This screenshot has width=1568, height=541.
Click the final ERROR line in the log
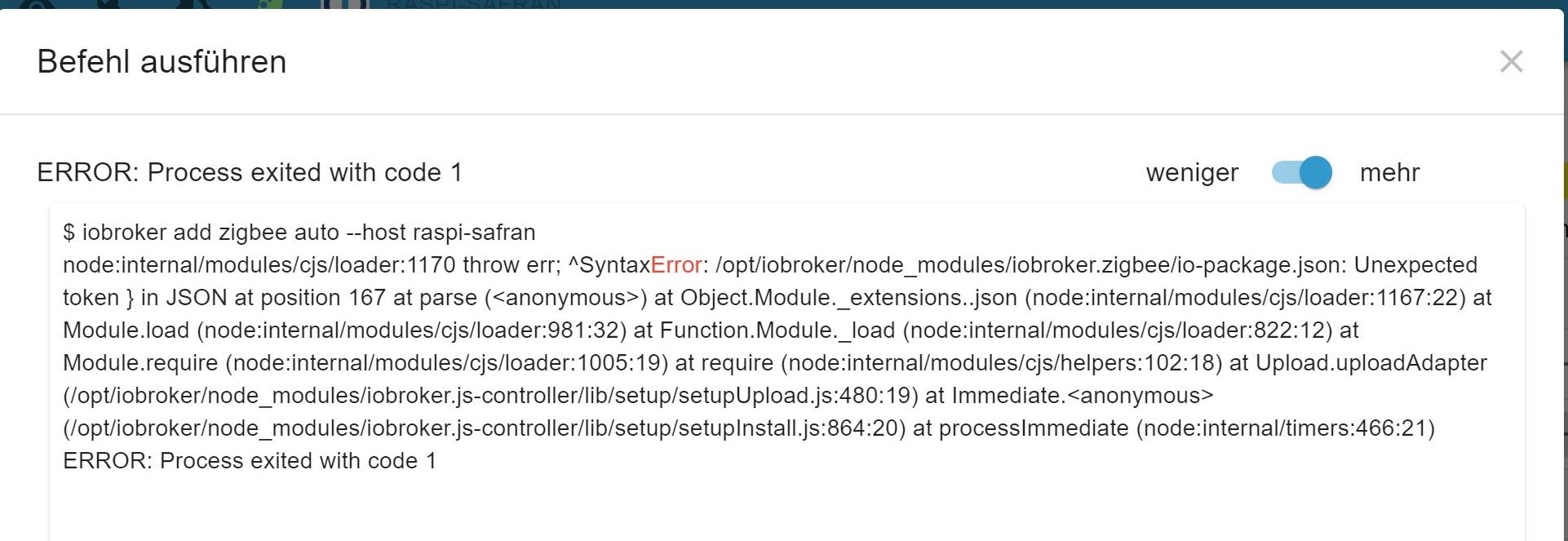pos(250,461)
